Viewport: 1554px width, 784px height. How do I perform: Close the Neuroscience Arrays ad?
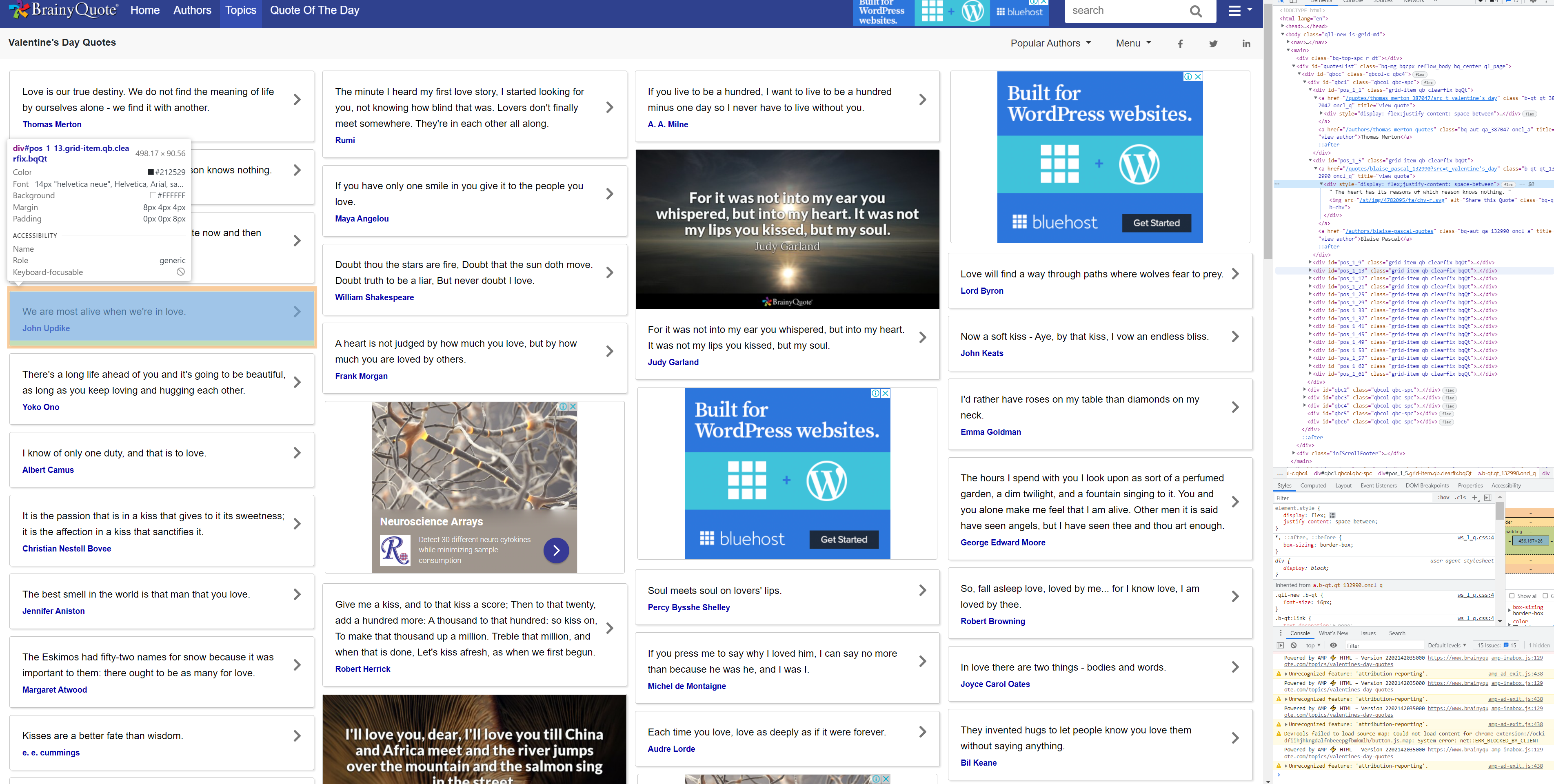point(573,406)
